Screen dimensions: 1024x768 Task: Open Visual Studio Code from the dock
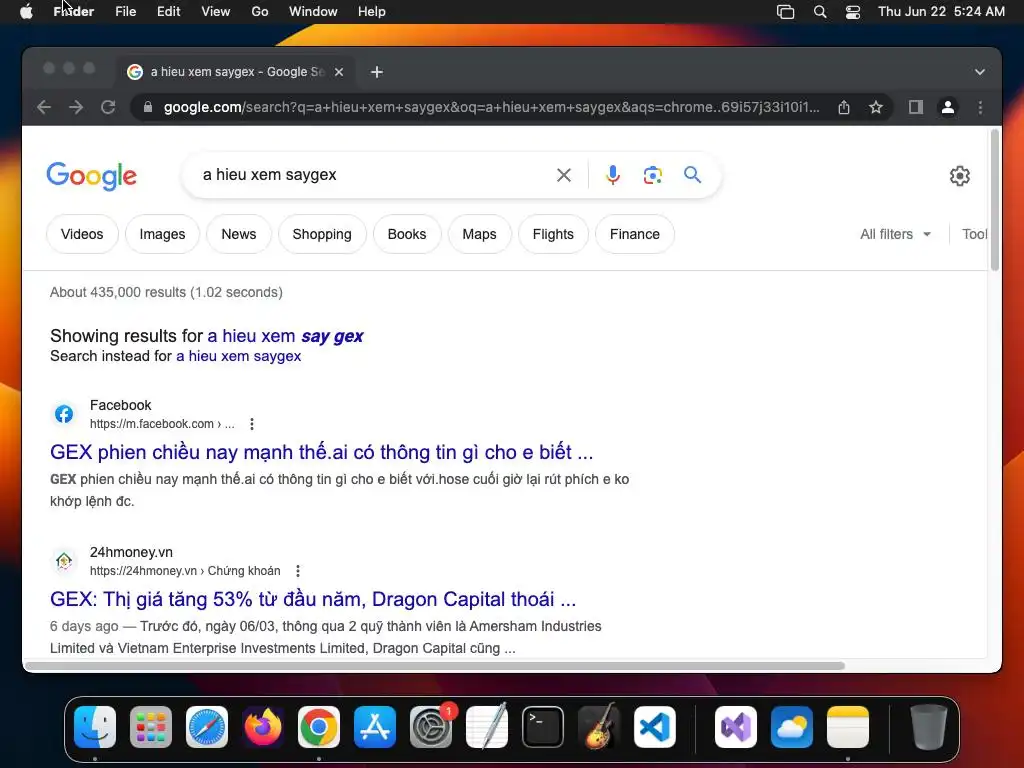tap(654, 727)
